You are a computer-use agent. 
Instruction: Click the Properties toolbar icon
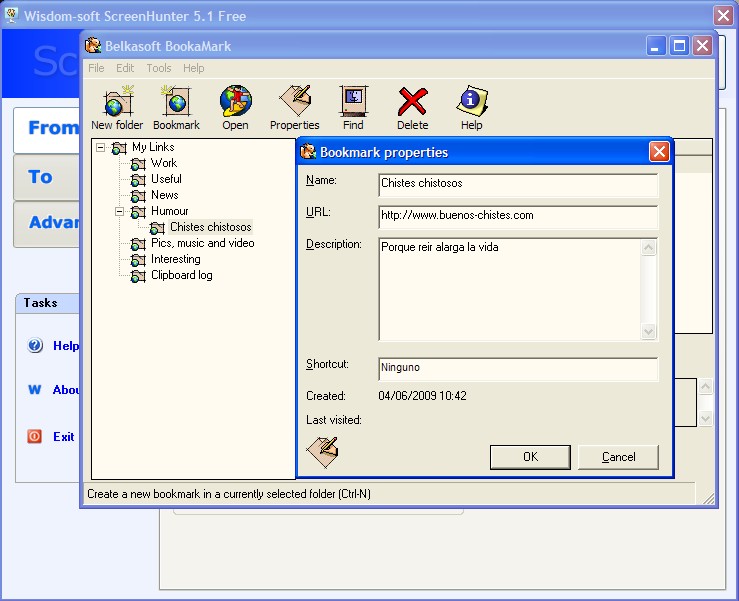[295, 101]
